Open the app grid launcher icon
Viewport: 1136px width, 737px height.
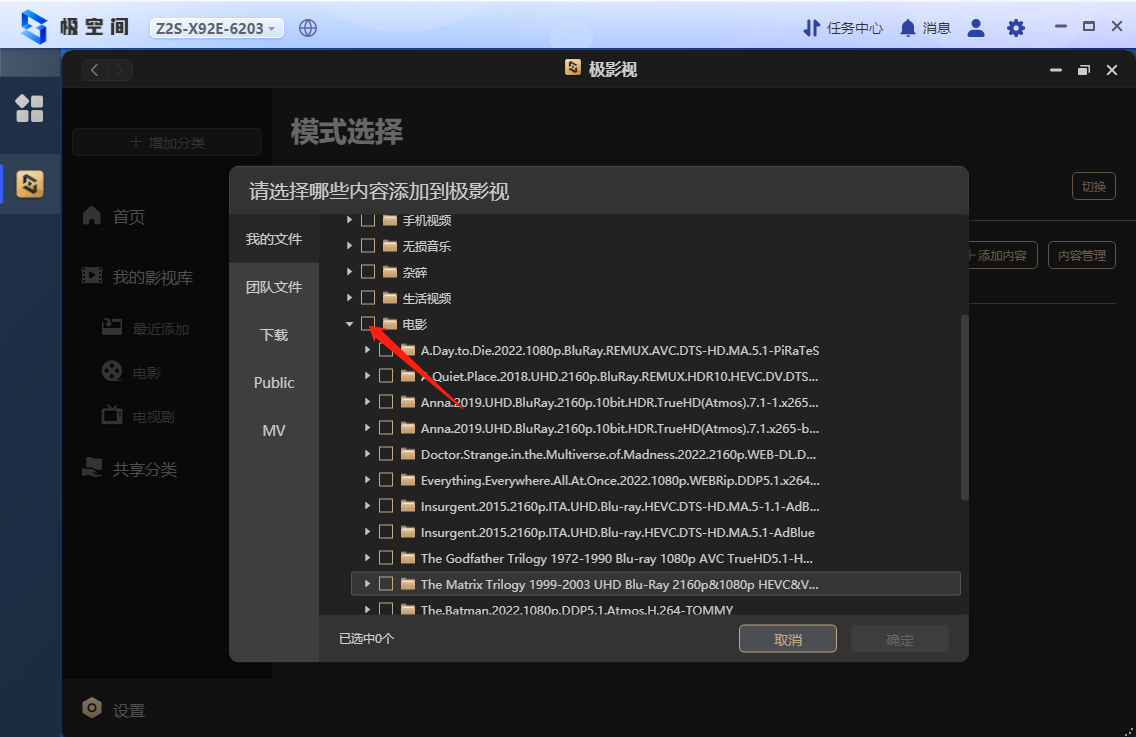coord(29,108)
